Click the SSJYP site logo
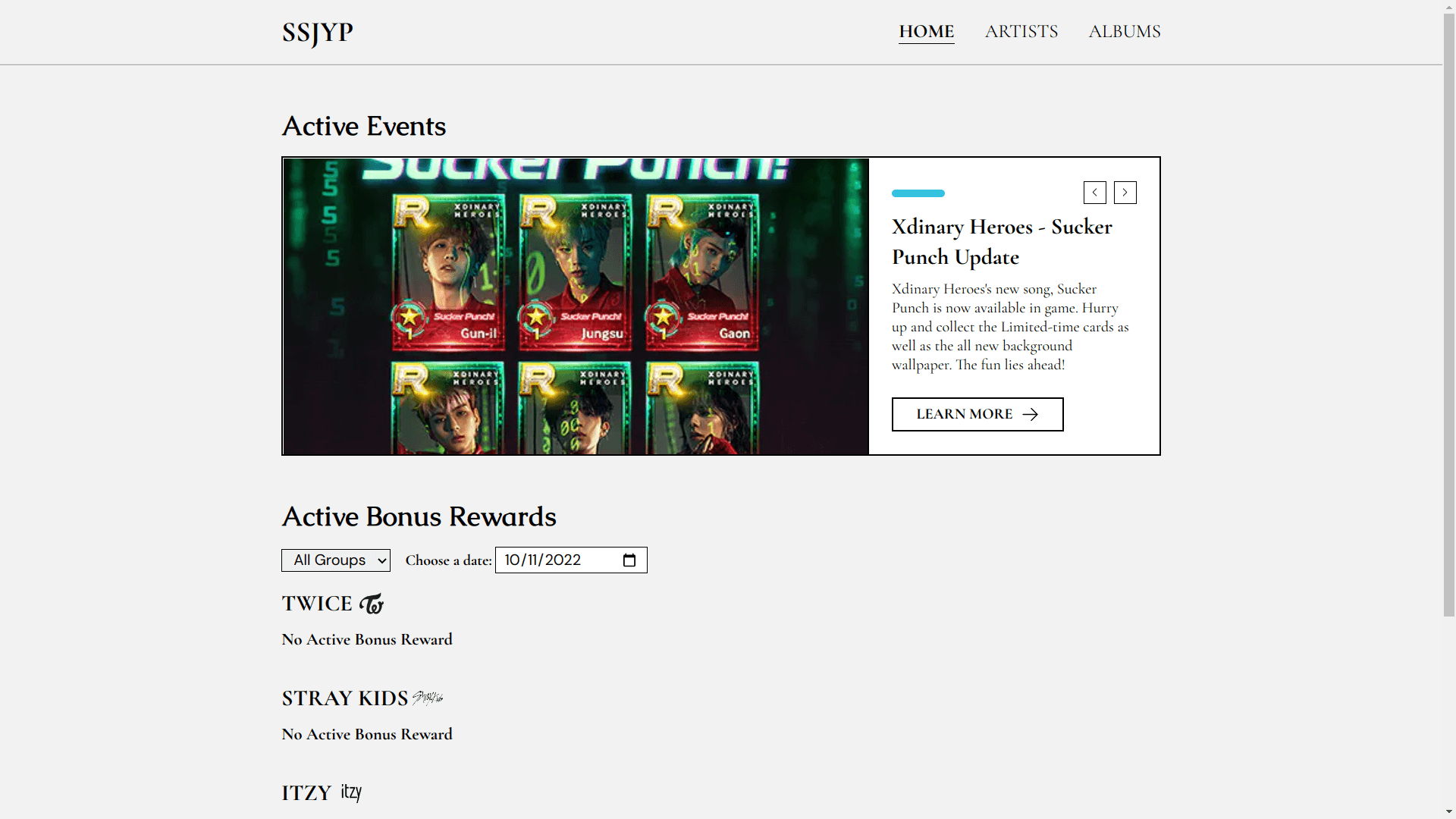The height and width of the screenshot is (819, 1456). coord(317,33)
